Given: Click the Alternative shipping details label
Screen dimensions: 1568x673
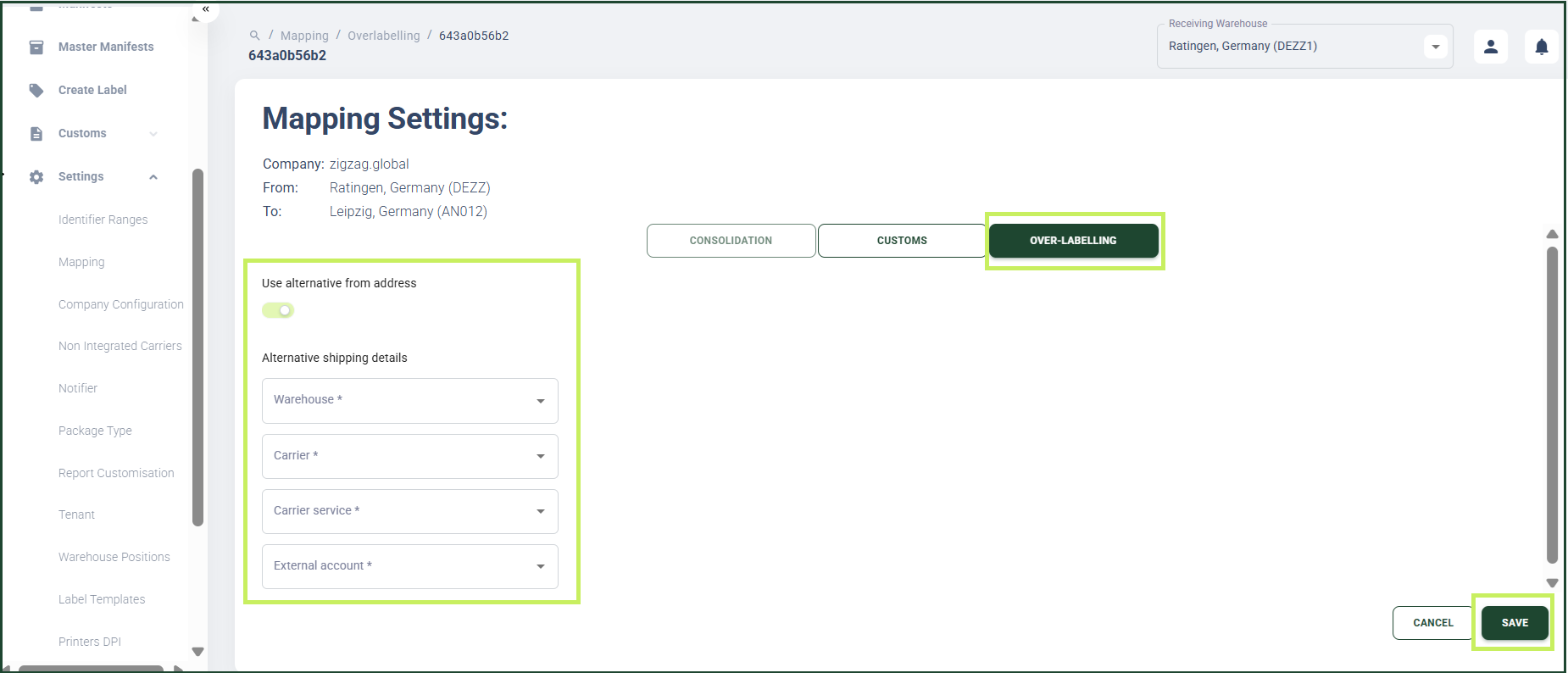Looking at the screenshot, I should (335, 358).
